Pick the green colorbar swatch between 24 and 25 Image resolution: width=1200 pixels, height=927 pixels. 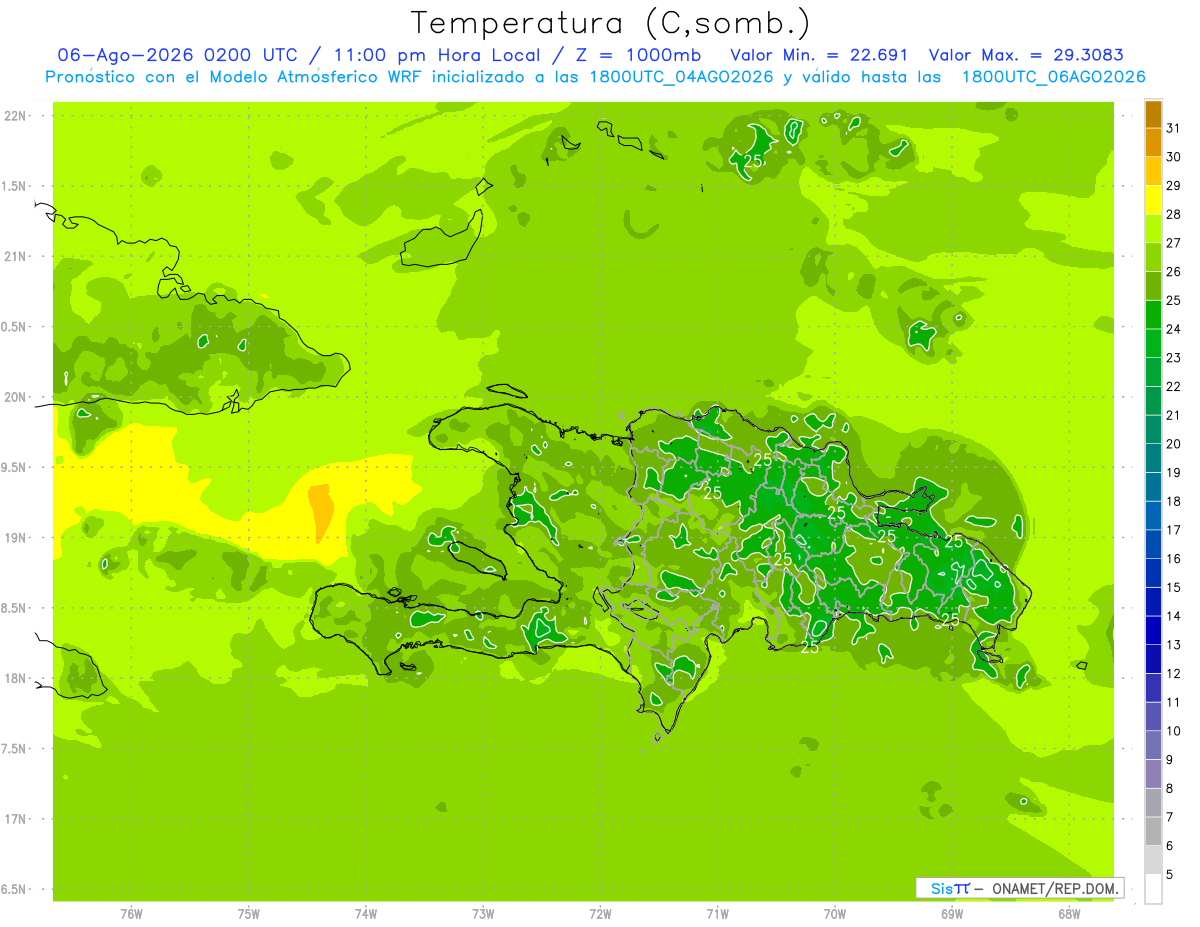1153,315
